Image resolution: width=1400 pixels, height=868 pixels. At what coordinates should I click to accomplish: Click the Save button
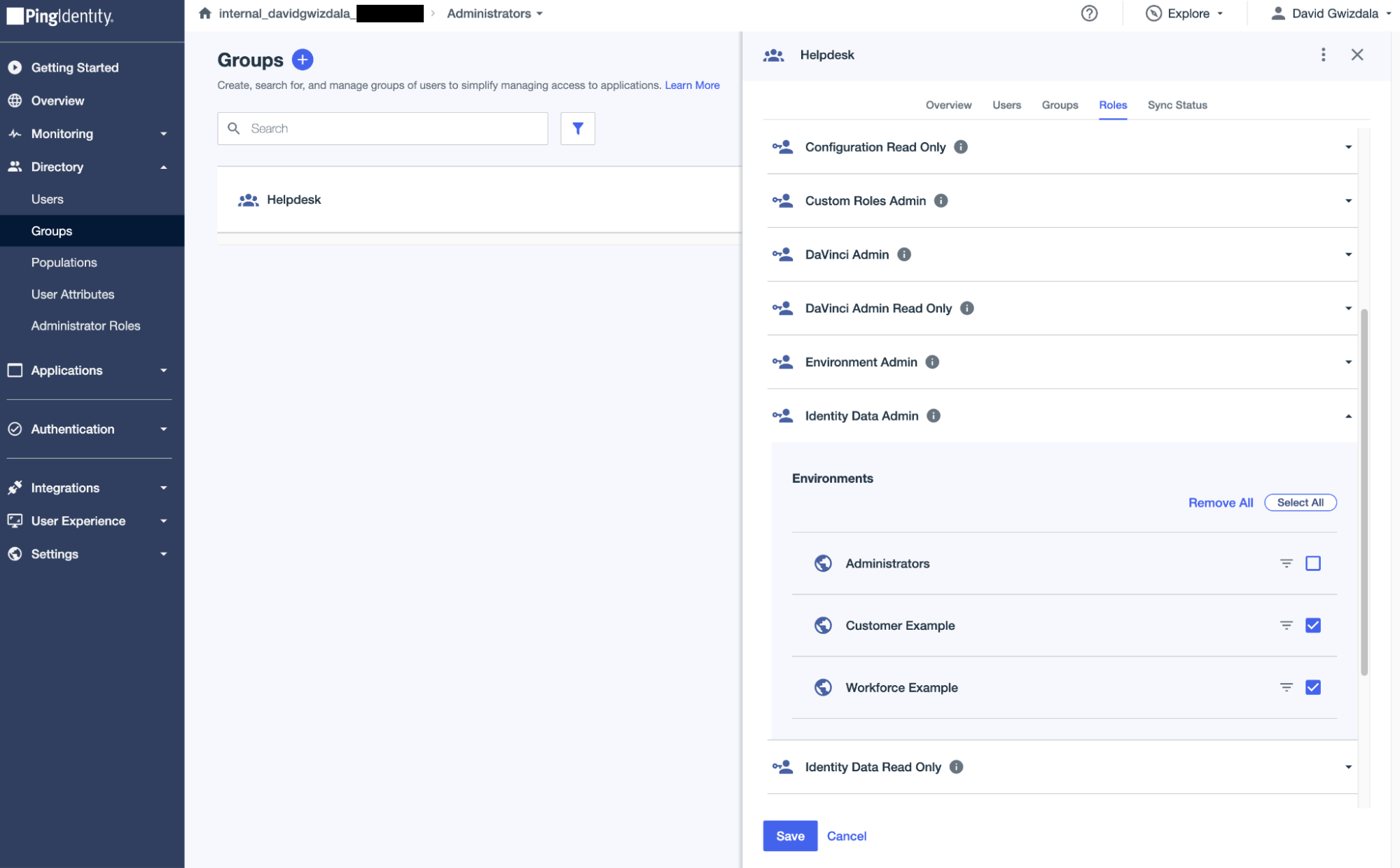tap(791, 834)
